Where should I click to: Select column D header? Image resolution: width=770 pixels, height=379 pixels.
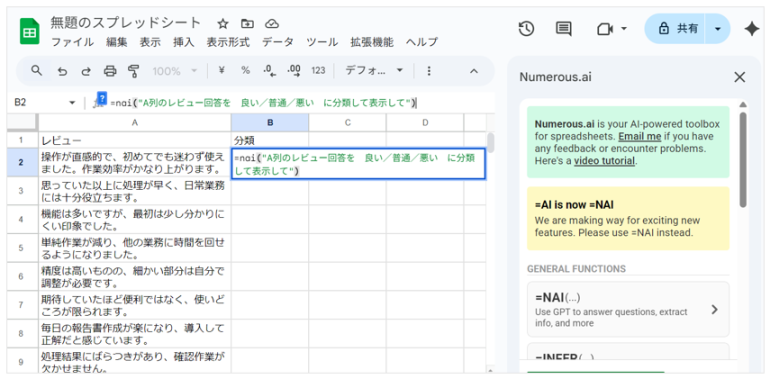(425, 122)
